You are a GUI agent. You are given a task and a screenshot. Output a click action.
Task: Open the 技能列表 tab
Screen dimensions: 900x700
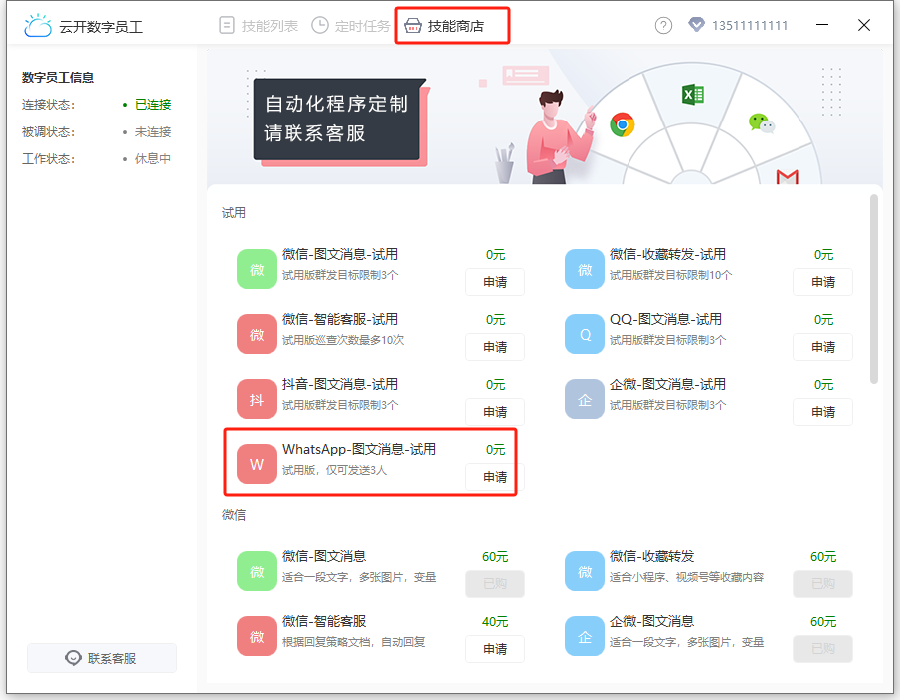258,26
